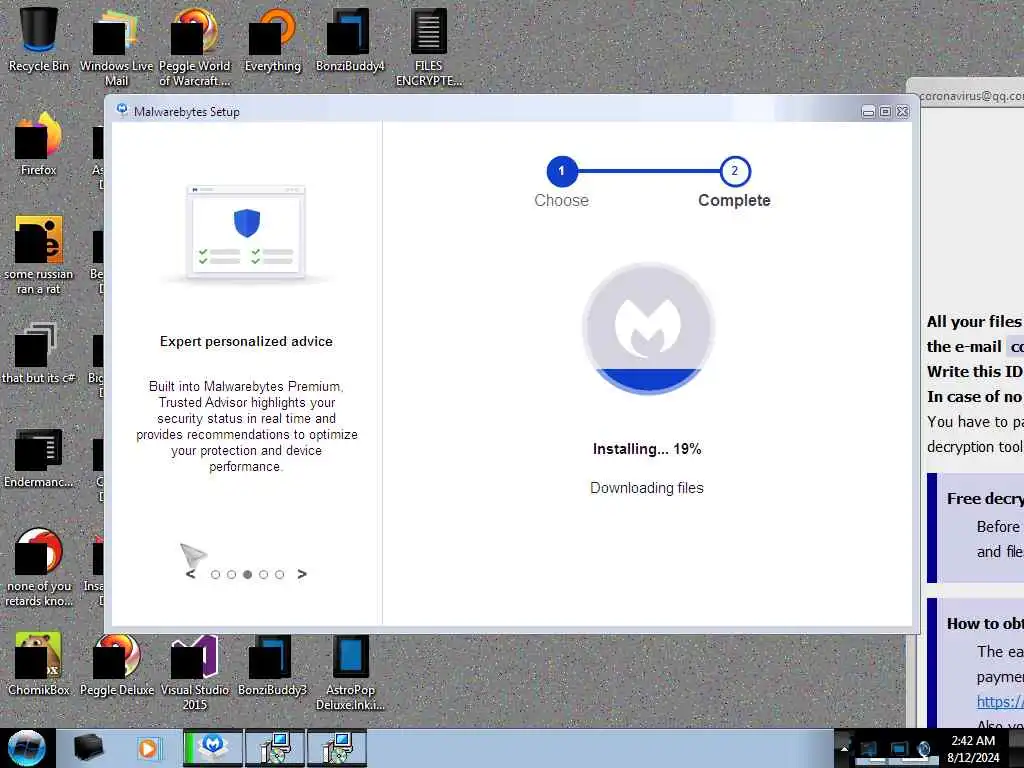1024x768 pixels.
Task: Open the AstroPop Deluxe.lnk desktop icon
Action: 350,671
